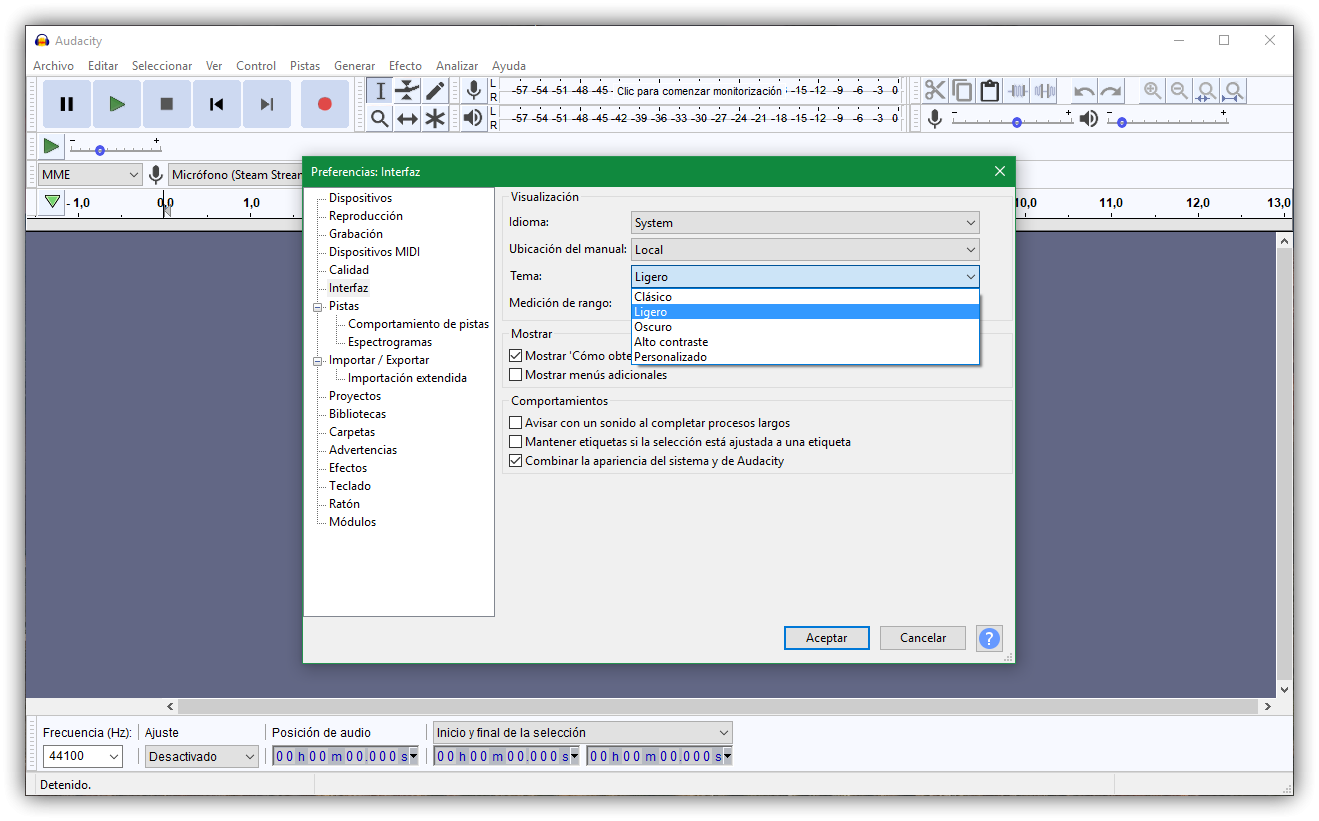1319x821 pixels.
Task: Enable 'Avisar con un sonido' checkbox
Action: [516, 423]
